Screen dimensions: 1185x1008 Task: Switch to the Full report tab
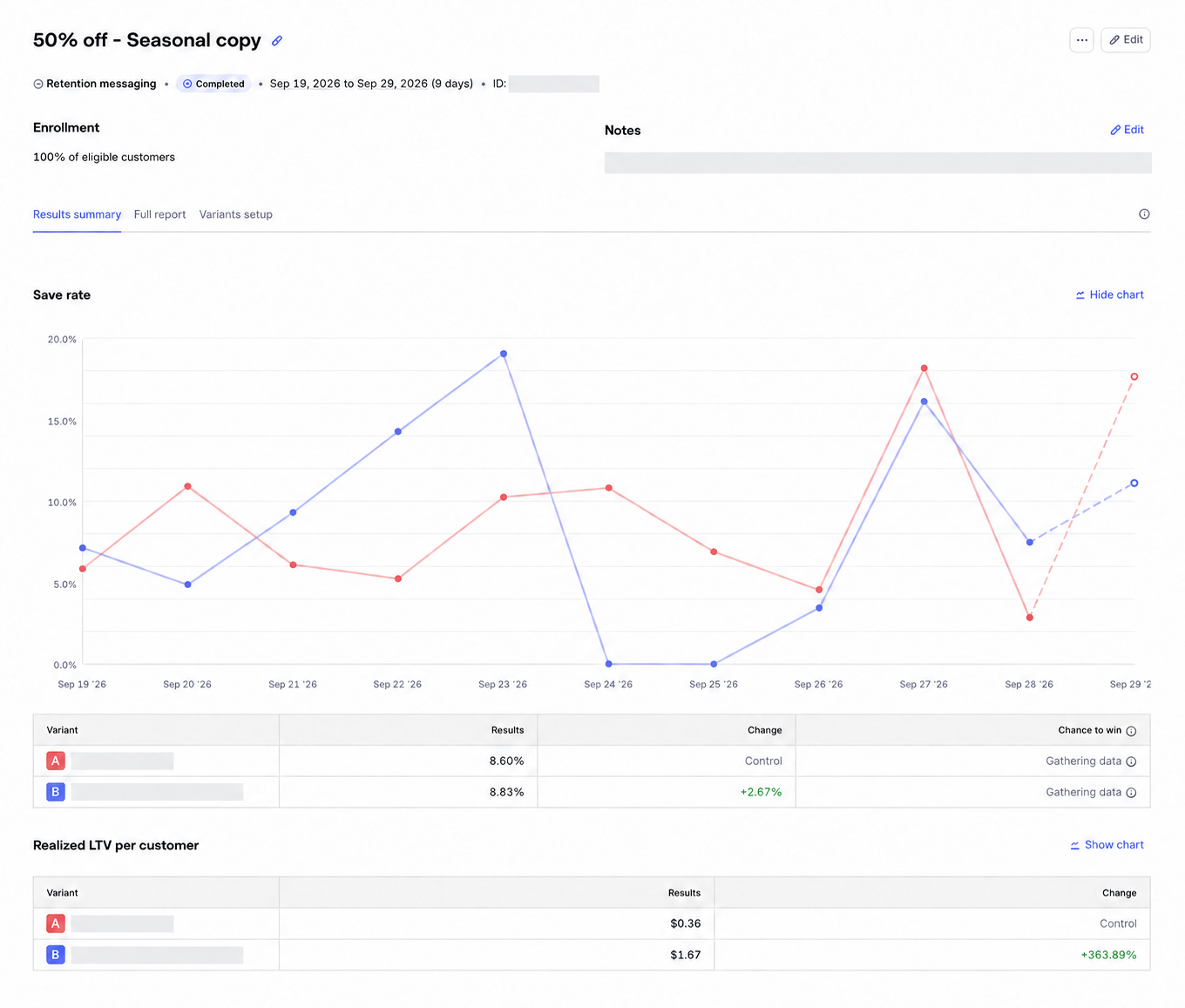click(x=159, y=214)
